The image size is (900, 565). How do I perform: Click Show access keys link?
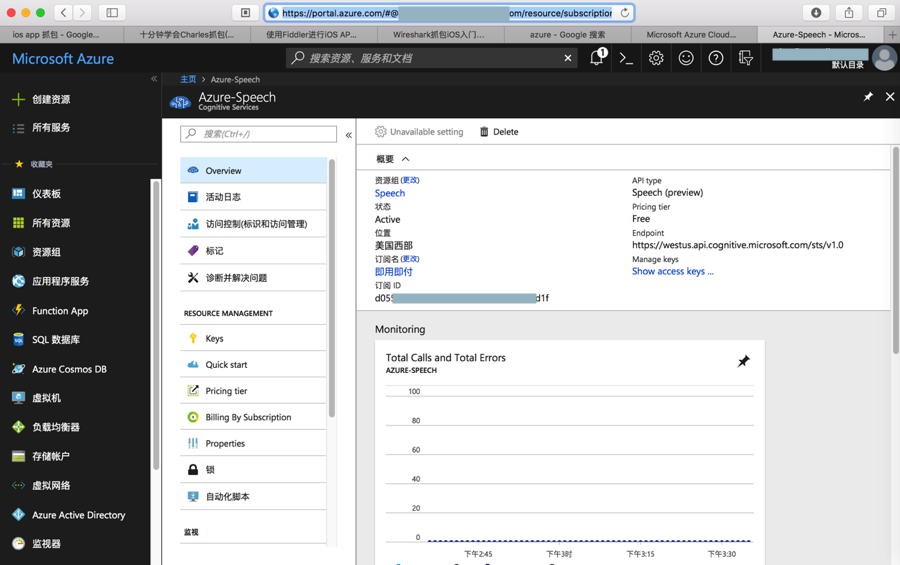click(x=673, y=271)
